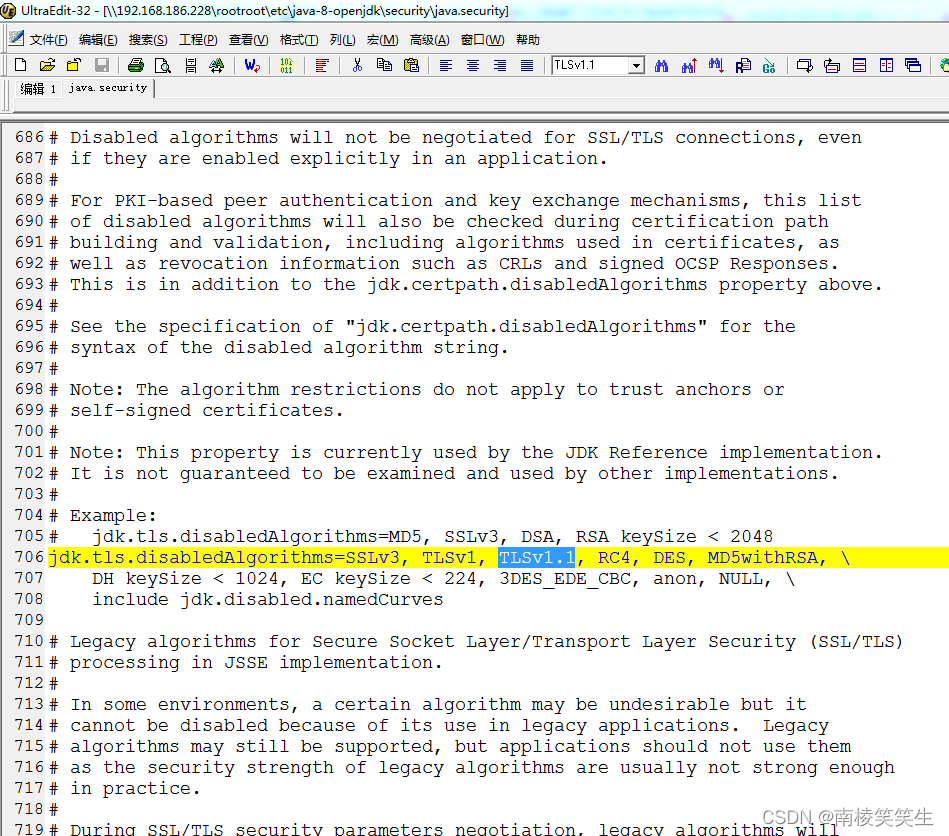Image resolution: width=949 pixels, height=836 pixels.
Task: Open 帮助 menu
Action: pyautogui.click(x=527, y=40)
